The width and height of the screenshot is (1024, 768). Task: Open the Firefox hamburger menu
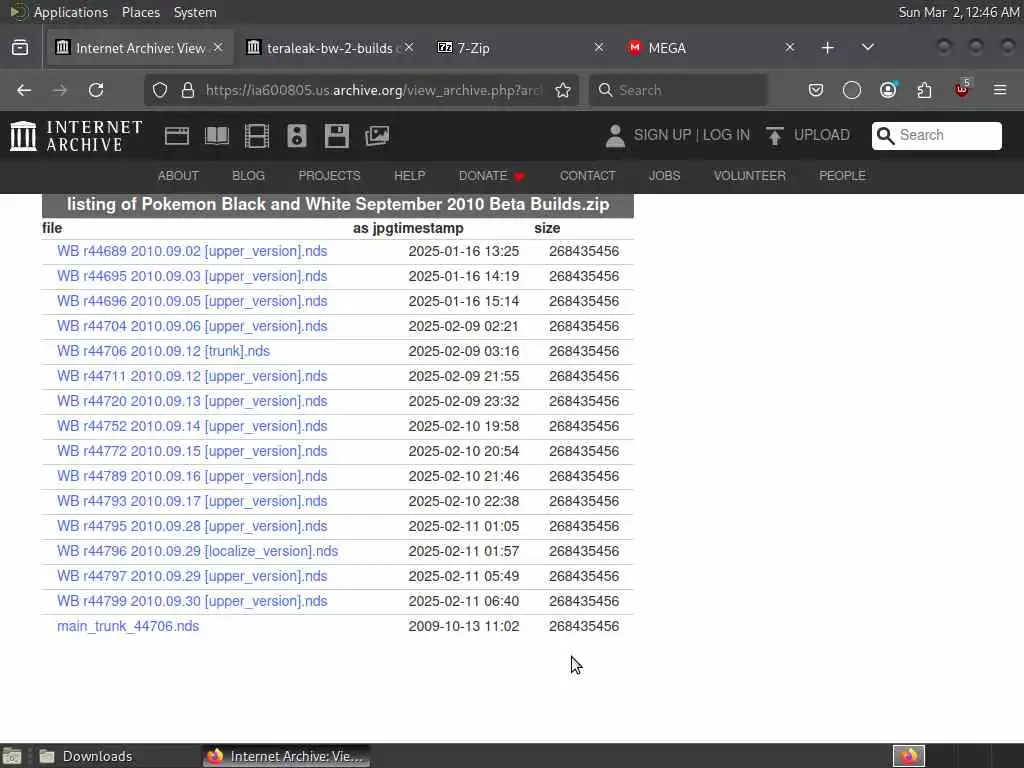pos(1000,90)
